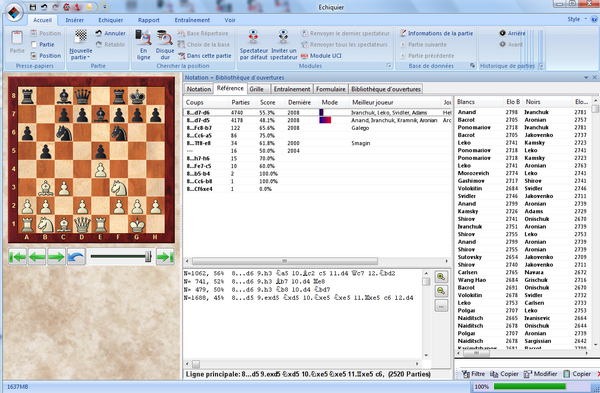Screen dimensions: 600x393
Task: Select the 8...Fc8-b7 move row
Action: click(x=318, y=128)
